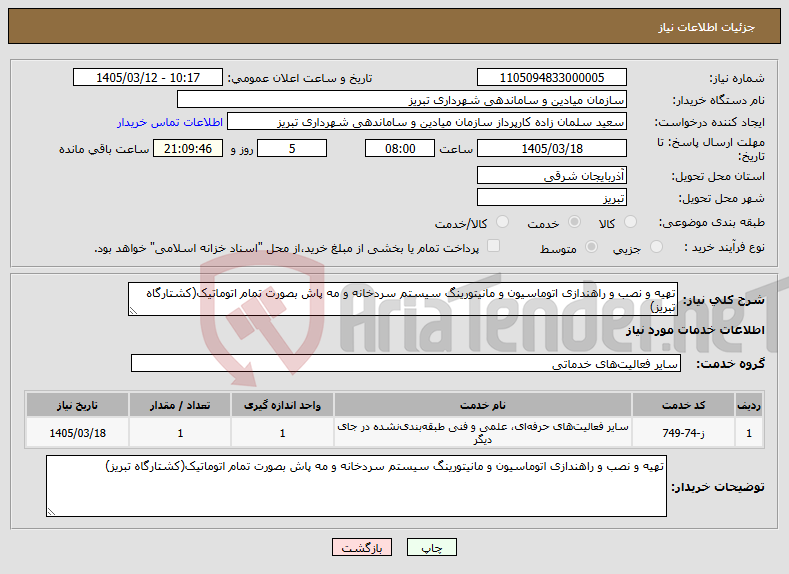Click the جزئیات اطلاعات نیاز header title

[706, 27]
